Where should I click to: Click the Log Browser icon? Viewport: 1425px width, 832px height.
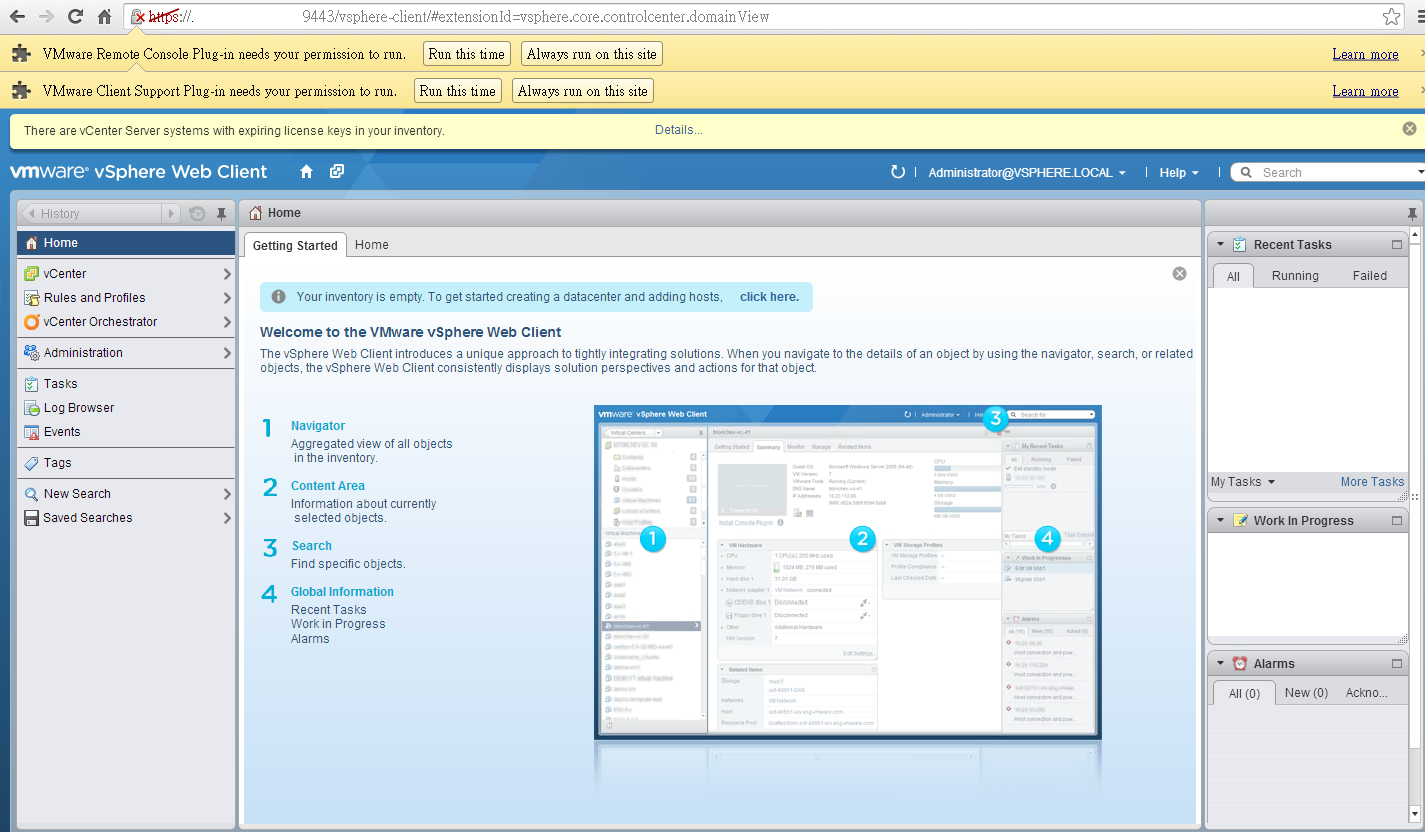[32, 407]
